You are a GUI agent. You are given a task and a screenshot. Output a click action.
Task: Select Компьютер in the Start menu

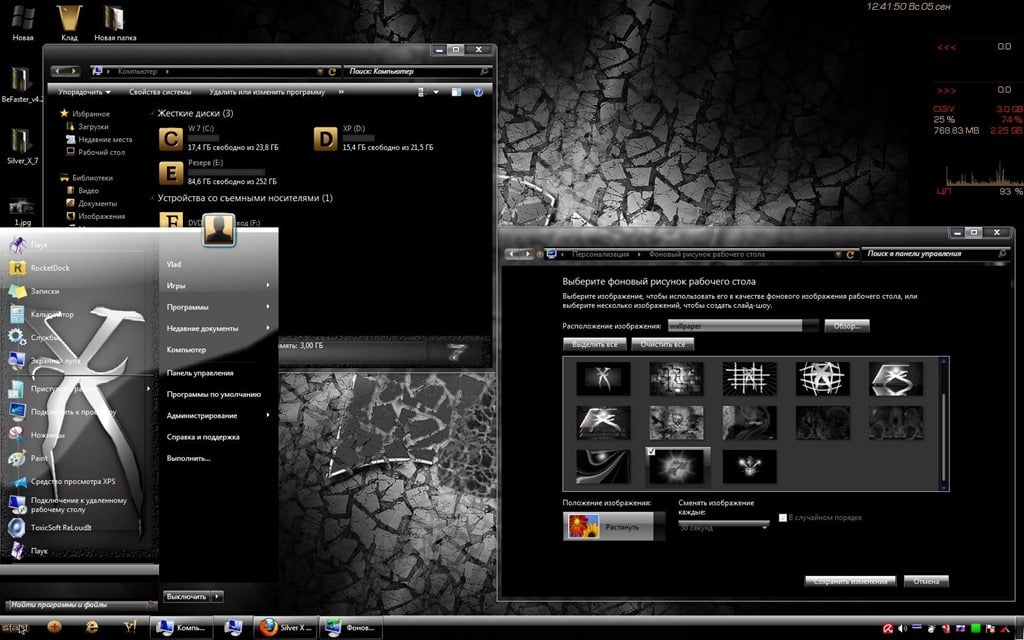[186, 350]
